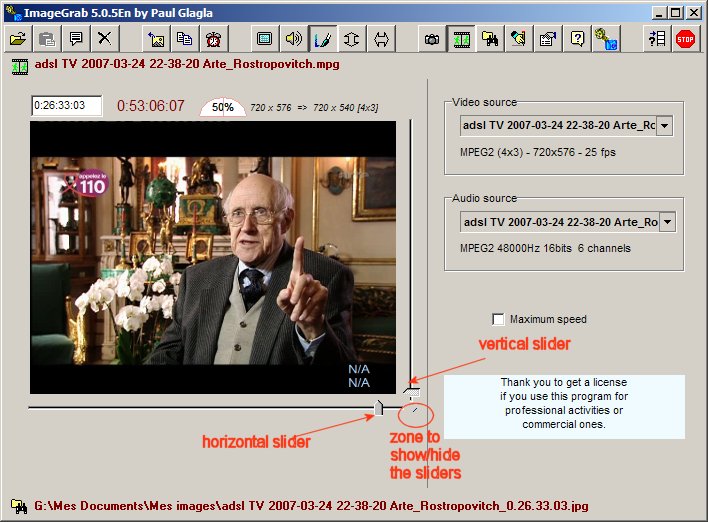
Task: Click the folder with binoculars icon
Action: [490, 39]
